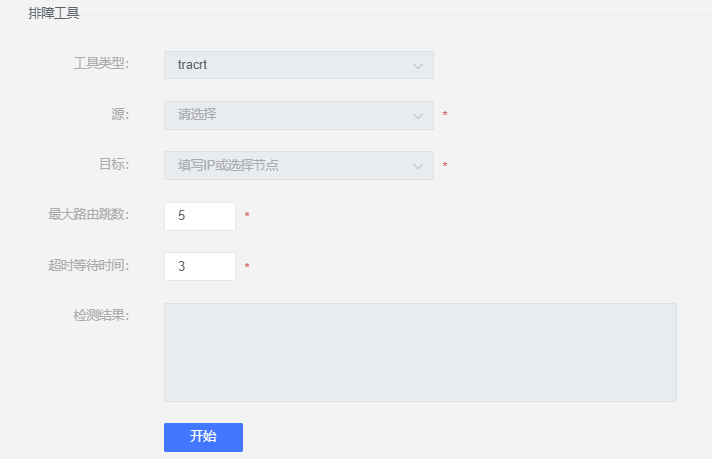The width and height of the screenshot is (712, 459).
Task: Click the chevron arrow of the 源 selector
Action: [x=418, y=116]
